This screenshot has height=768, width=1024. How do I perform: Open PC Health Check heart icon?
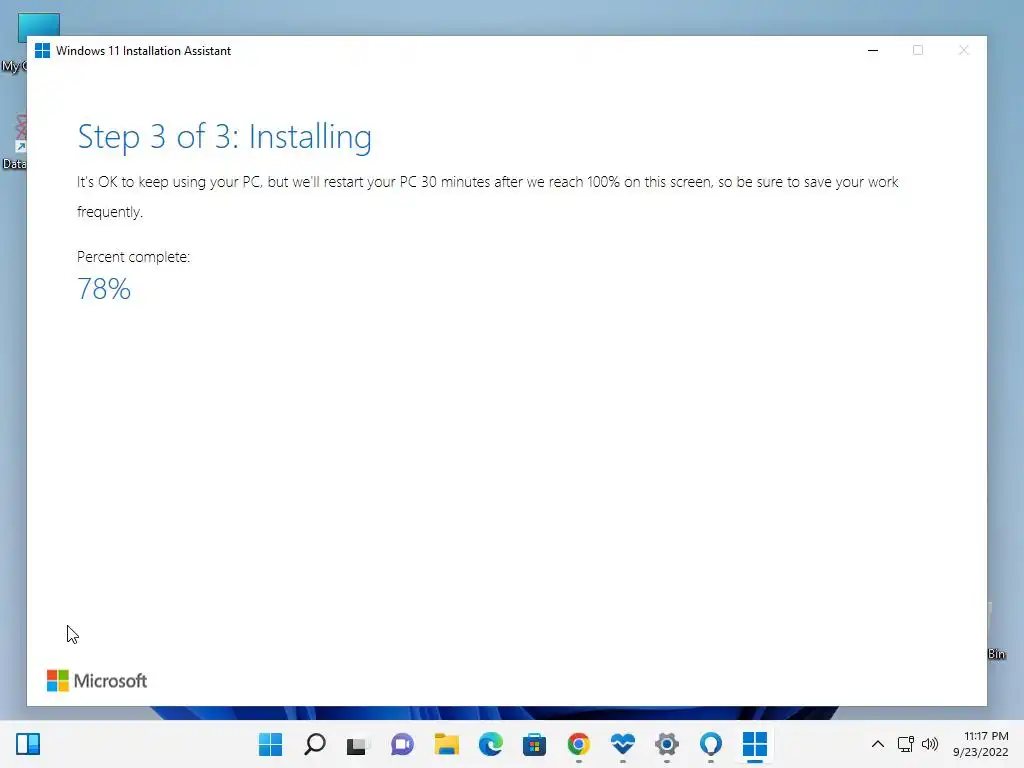(622, 744)
